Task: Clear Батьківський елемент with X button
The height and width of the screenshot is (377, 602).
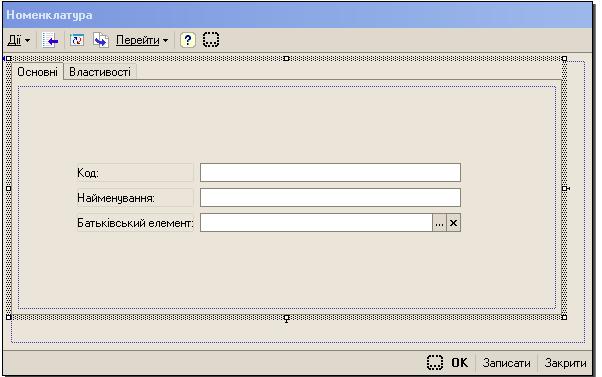Action: click(453, 223)
